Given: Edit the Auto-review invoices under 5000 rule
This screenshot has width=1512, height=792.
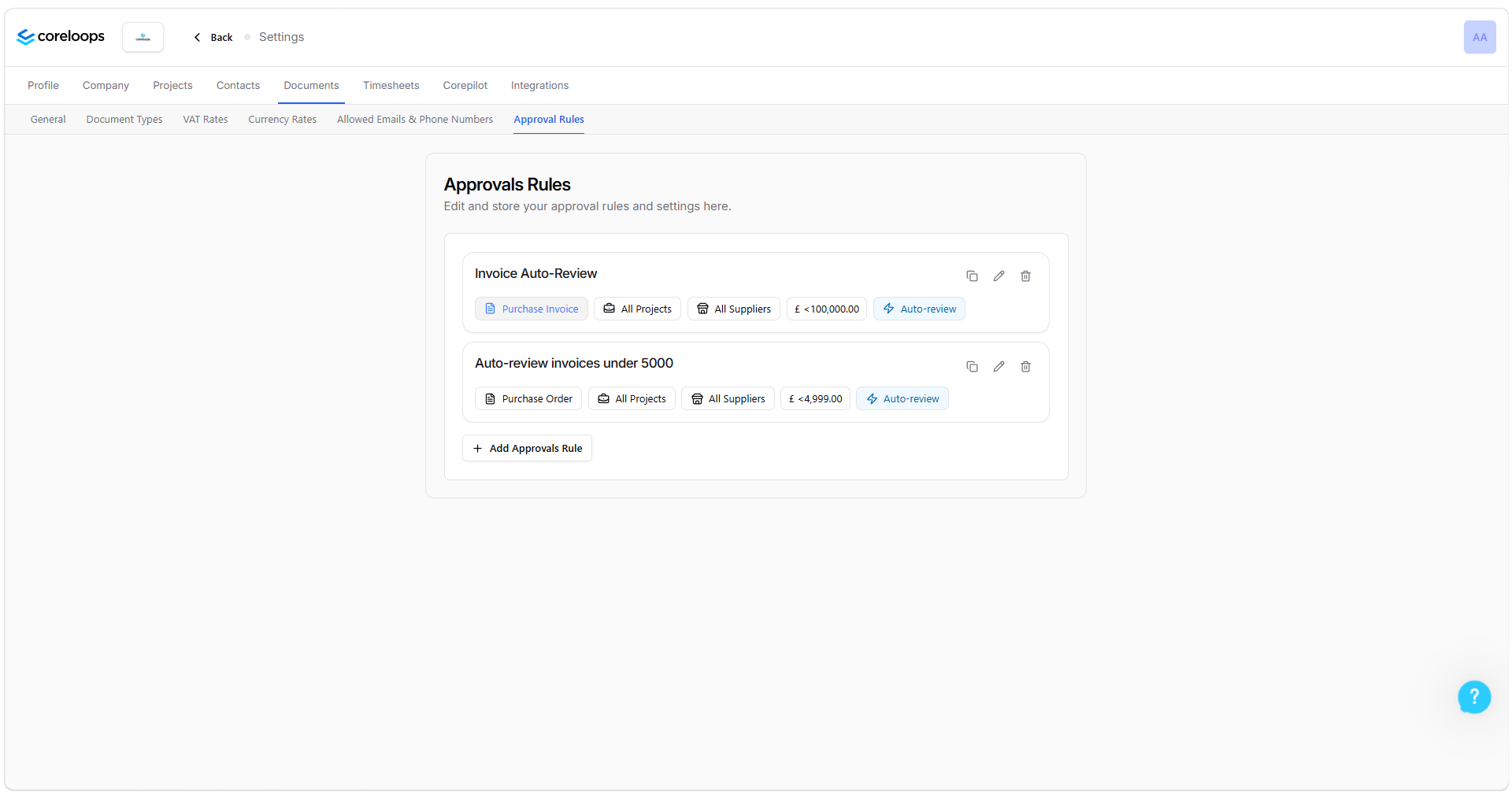Looking at the screenshot, I should click(999, 367).
